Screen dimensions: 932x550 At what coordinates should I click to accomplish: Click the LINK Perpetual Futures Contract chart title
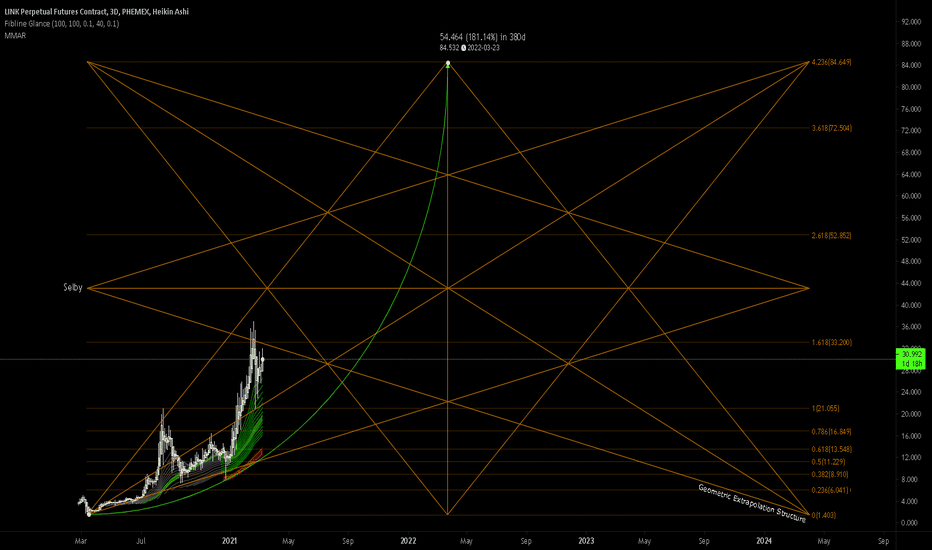coord(96,12)
